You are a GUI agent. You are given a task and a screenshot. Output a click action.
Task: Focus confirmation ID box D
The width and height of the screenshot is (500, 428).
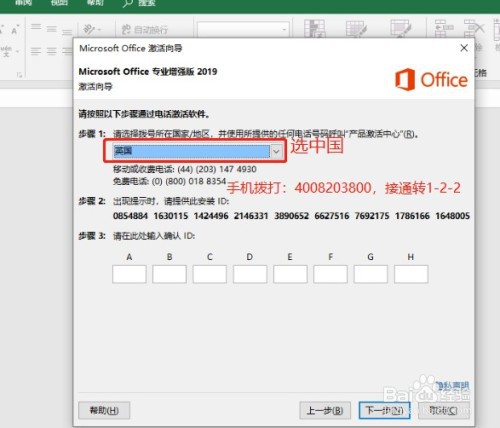click(250, 274)
